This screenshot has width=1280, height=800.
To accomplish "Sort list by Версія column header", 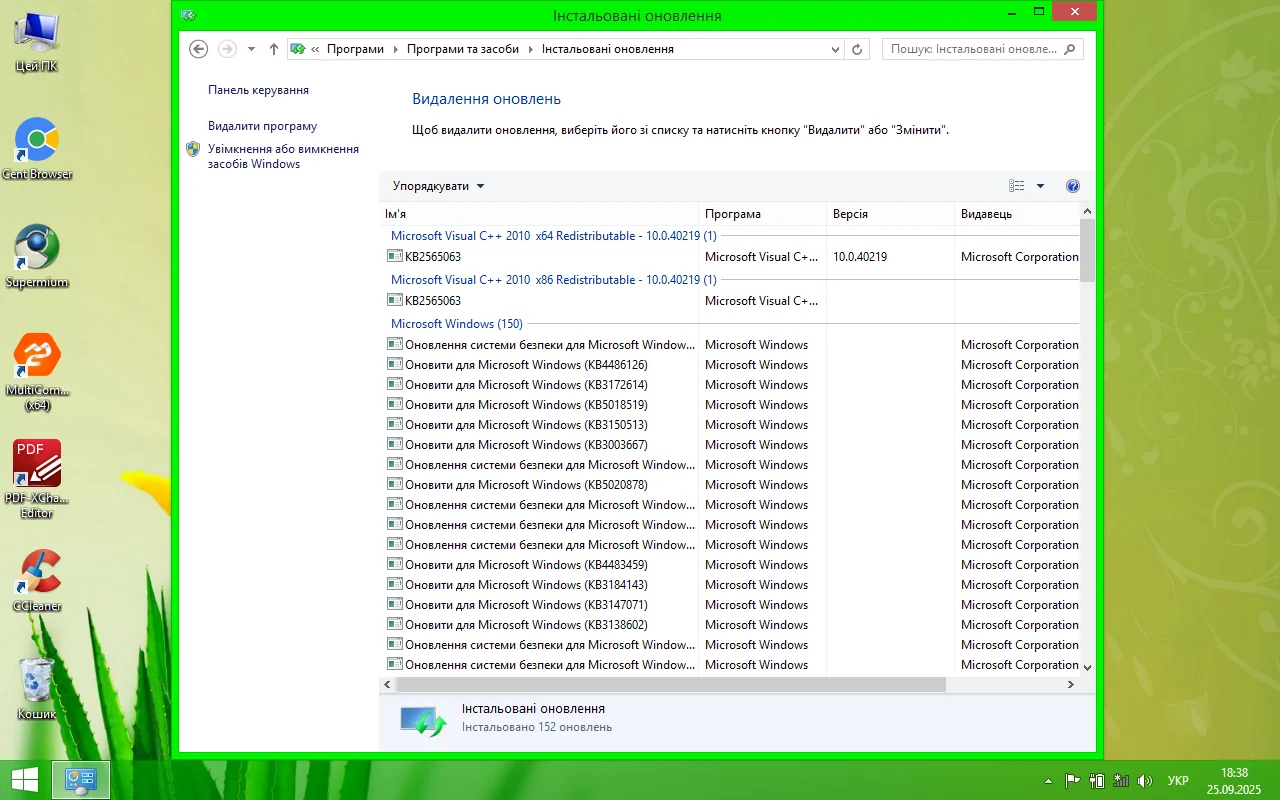I will (850, 214).
